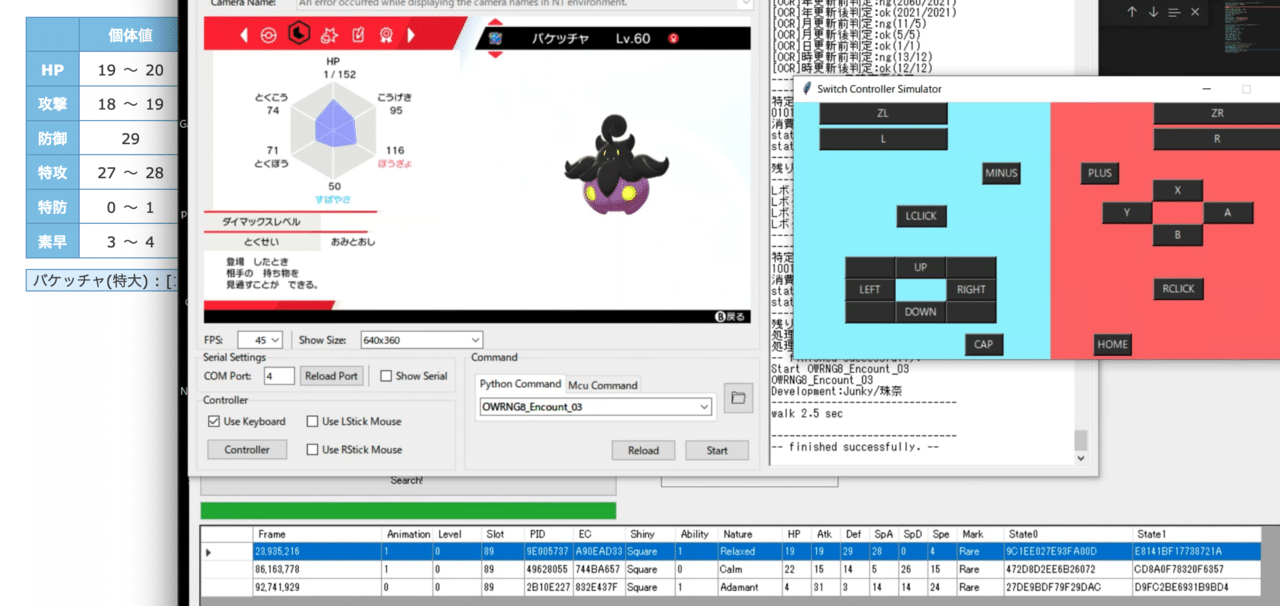The width and height of the screenshot is (1280, 606).
Task: Click the B face button in simulator
Action: 1178,236
